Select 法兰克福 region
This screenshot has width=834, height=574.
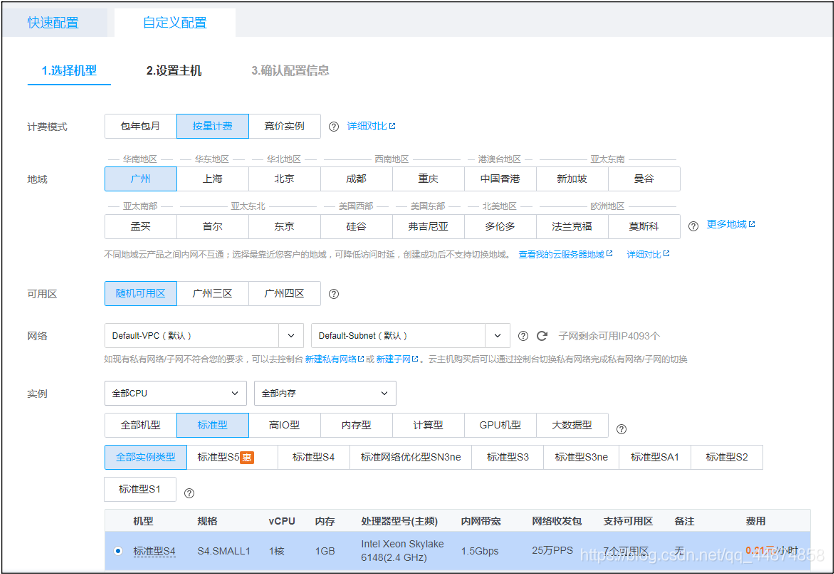point(572,227)
